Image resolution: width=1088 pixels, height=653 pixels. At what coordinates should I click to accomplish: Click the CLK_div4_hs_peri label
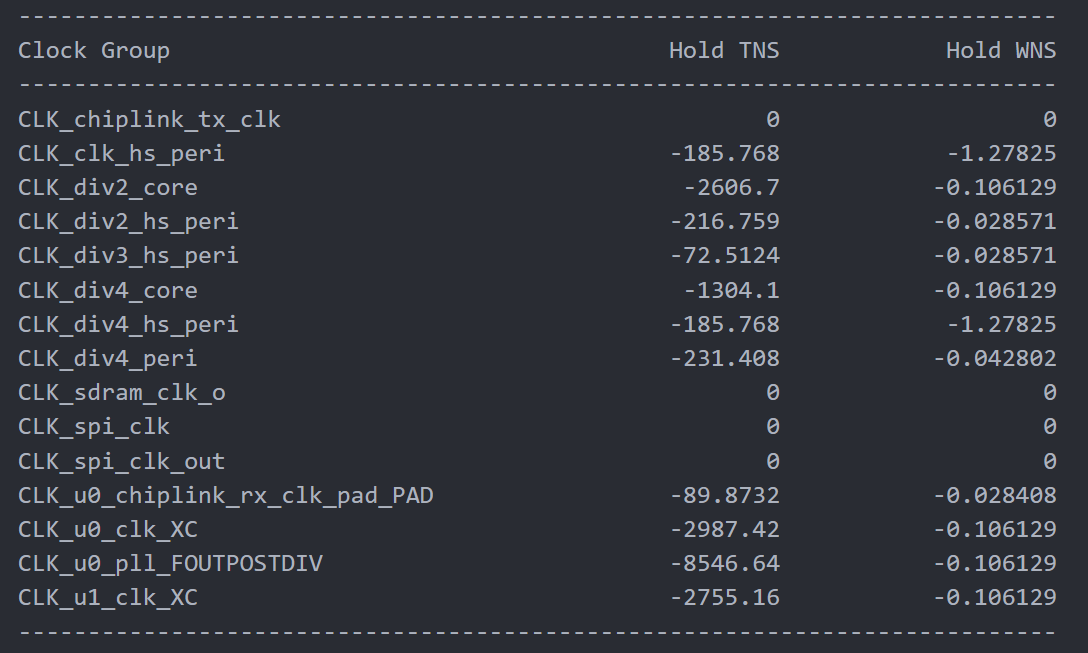128,324
